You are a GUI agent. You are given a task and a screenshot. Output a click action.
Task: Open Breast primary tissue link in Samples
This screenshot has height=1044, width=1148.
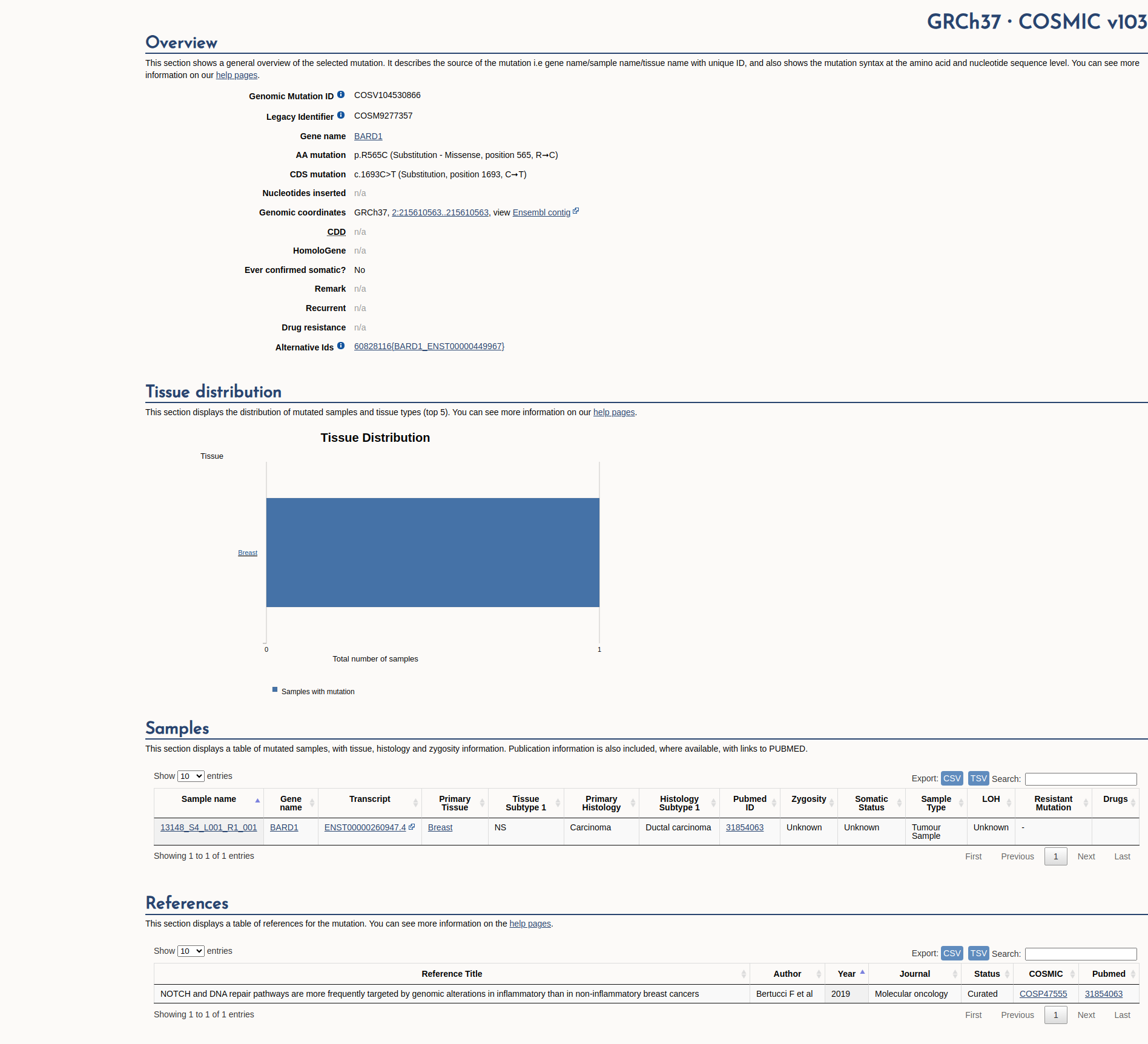[x=440, y=827]
